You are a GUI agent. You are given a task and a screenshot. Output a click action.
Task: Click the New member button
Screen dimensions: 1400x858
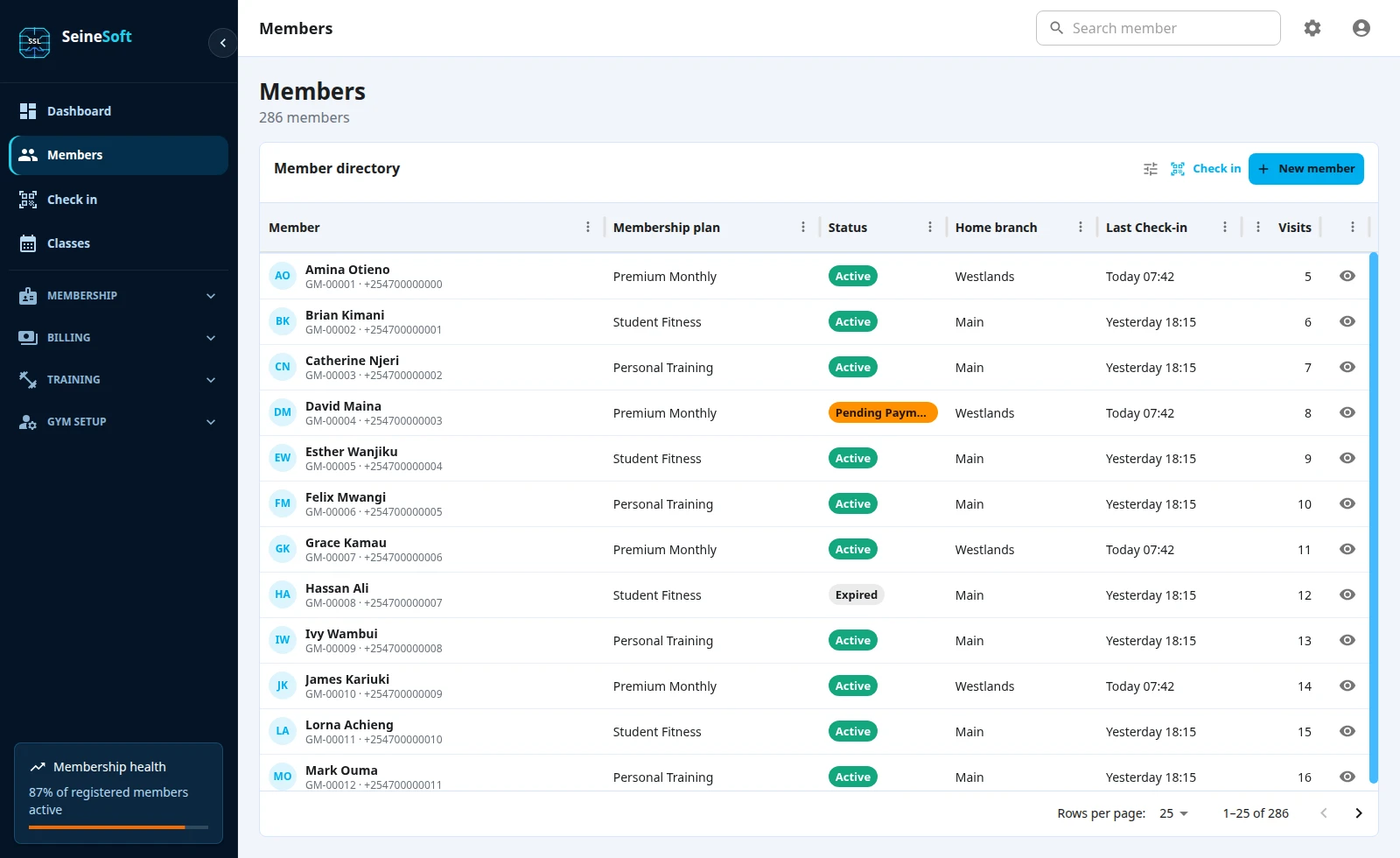point(1305,169)
